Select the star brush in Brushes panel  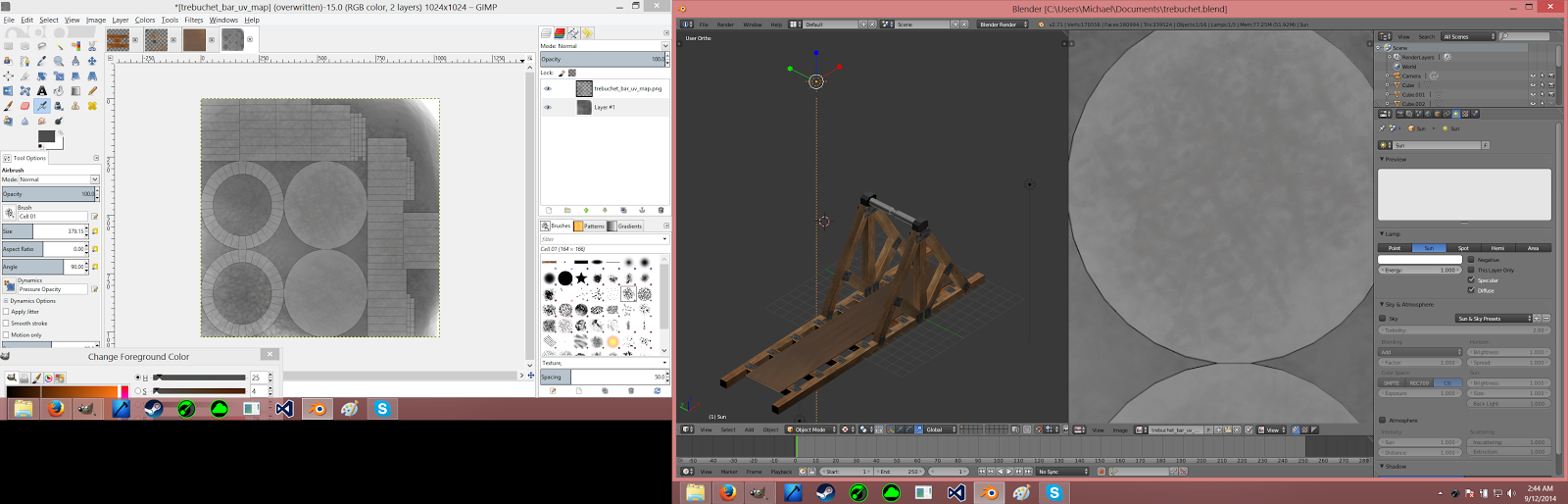581,277
